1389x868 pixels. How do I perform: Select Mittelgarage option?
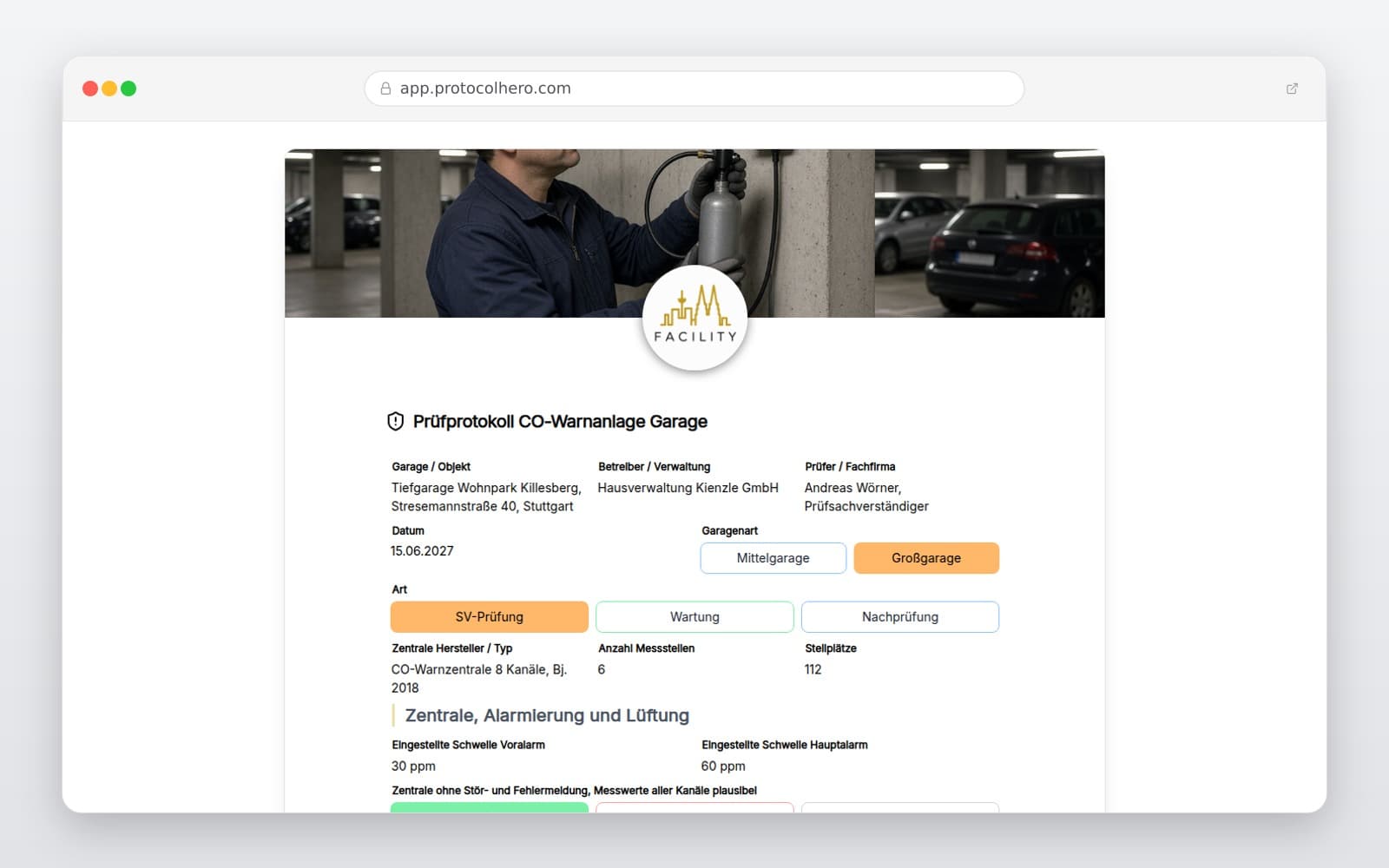pyautogui.click(x=773, y=558)
